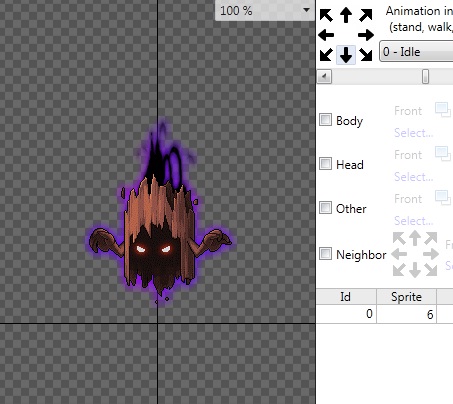Select the Sprite cell with value 6
The image size is (453, 404).
(406, 314)
